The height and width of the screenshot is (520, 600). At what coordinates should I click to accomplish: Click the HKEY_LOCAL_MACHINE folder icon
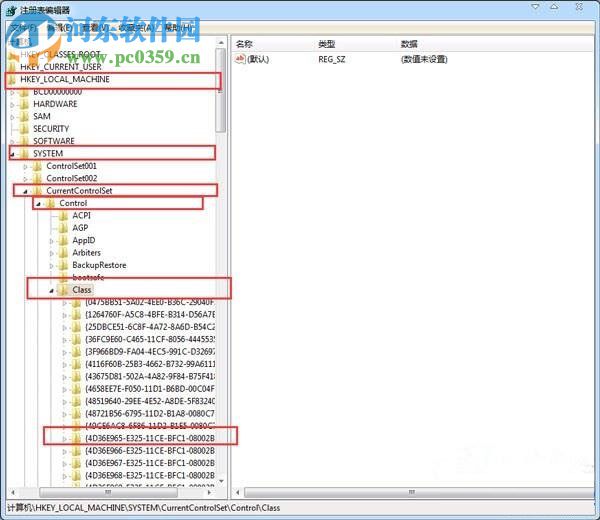[12, 79]
